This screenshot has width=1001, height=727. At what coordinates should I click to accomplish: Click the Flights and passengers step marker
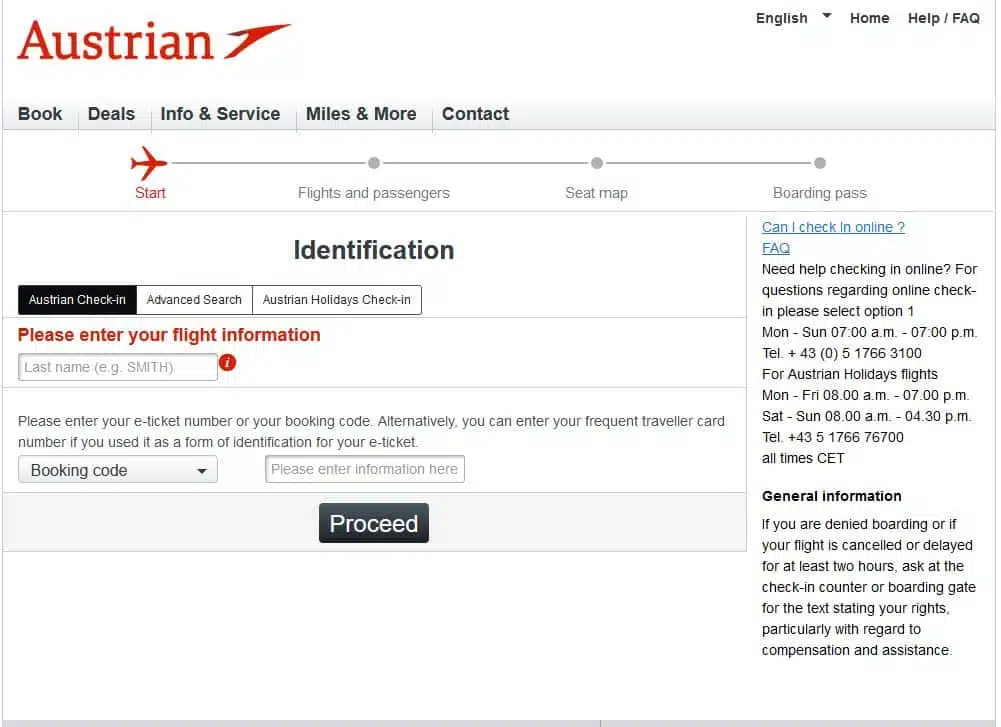coord(374,163)
